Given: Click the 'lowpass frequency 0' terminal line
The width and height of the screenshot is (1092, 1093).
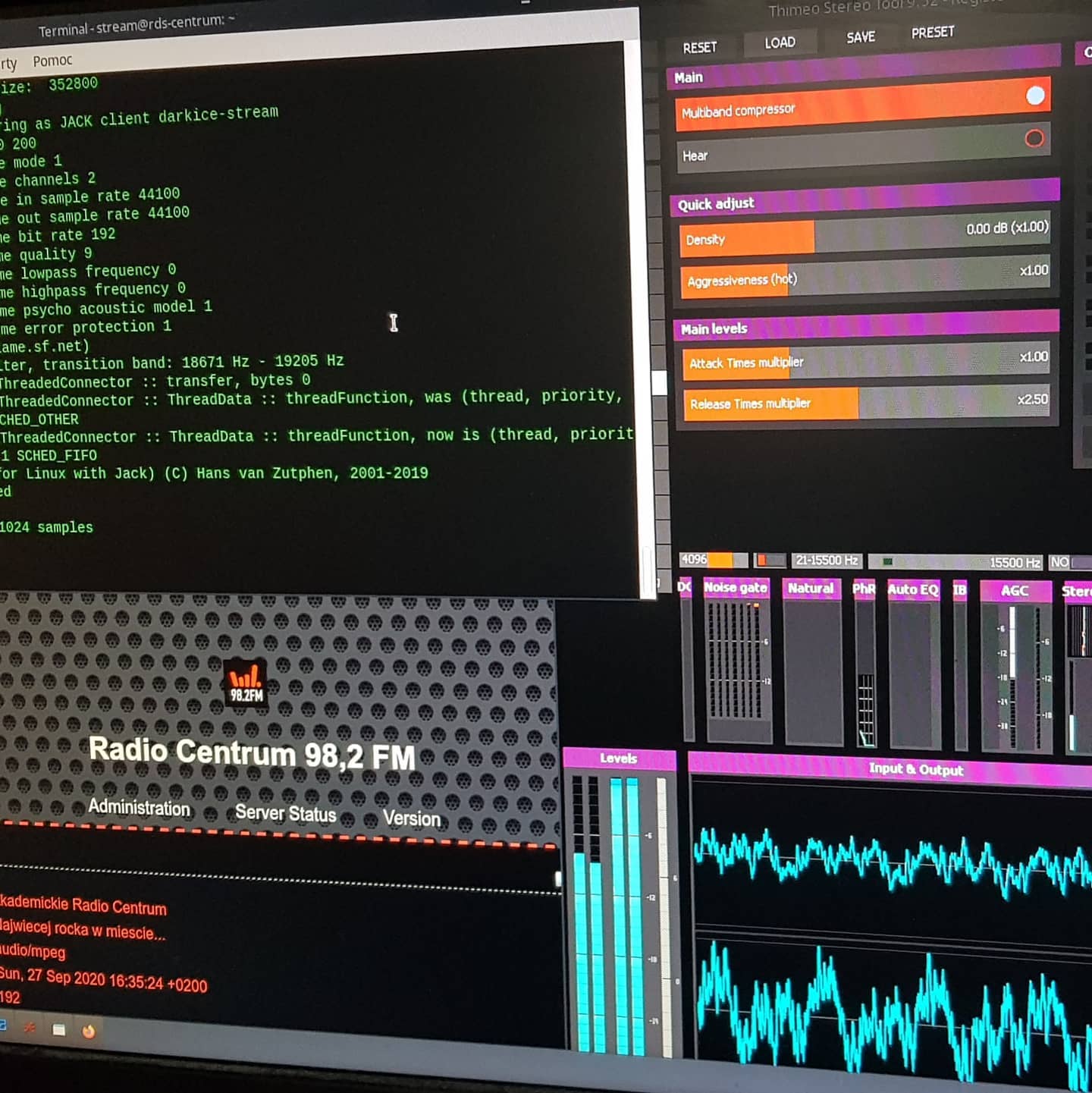Looking at the screenshot, I should [x=88, y=272].
